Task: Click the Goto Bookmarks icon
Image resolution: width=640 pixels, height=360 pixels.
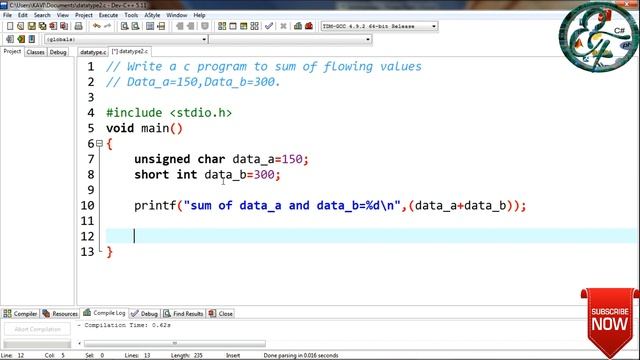Action: [32, 39]
